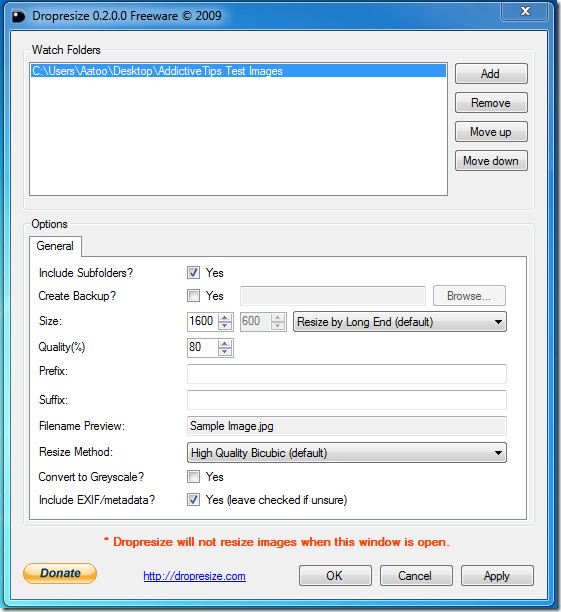Click the Quality 80 value field

pos(203,347)
